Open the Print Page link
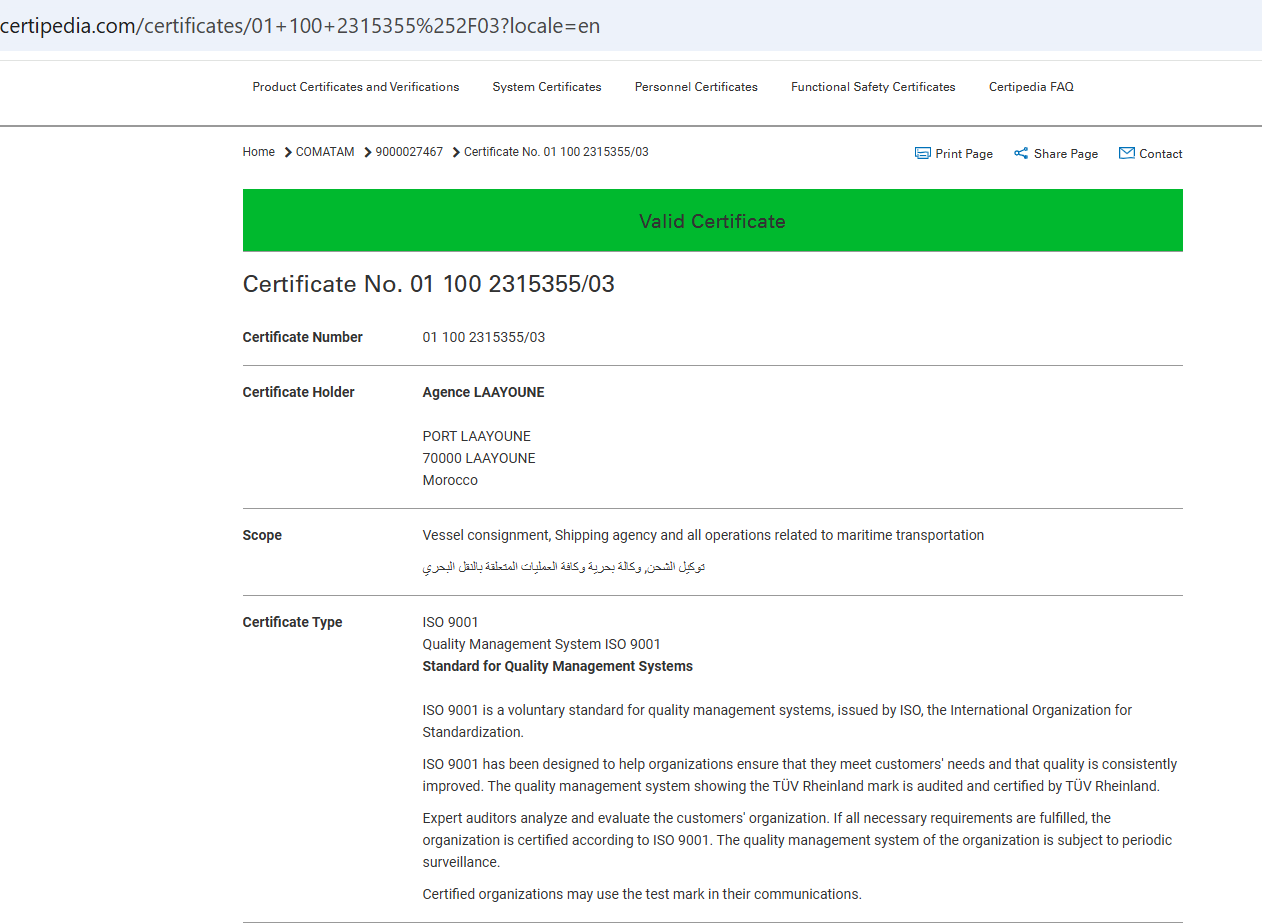Viewport: 1262px width, 923px height. pyautogui.click(x=964, y=154)
